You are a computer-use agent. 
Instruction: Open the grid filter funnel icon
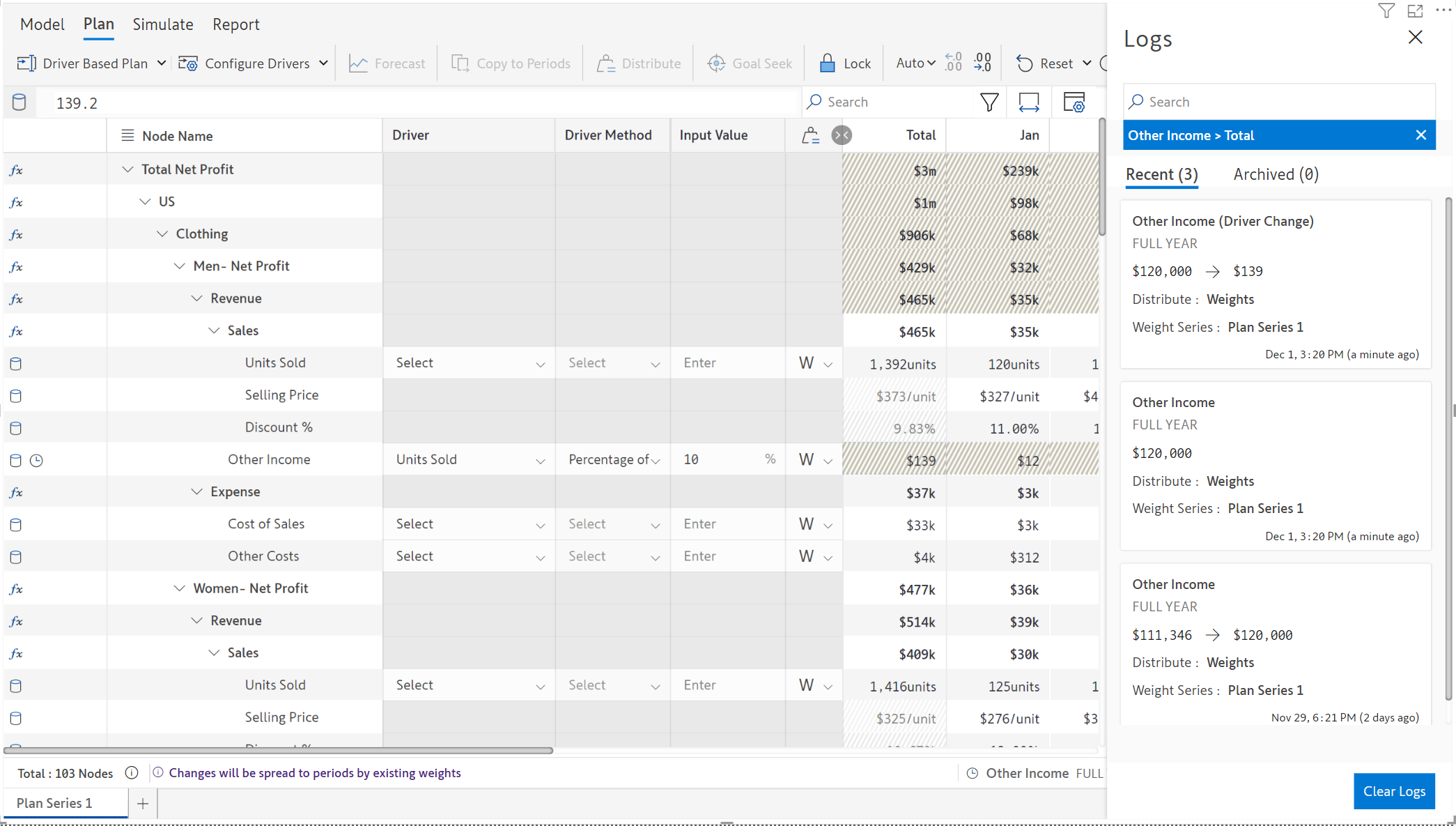pyautogui.click(x=989, y=102)
